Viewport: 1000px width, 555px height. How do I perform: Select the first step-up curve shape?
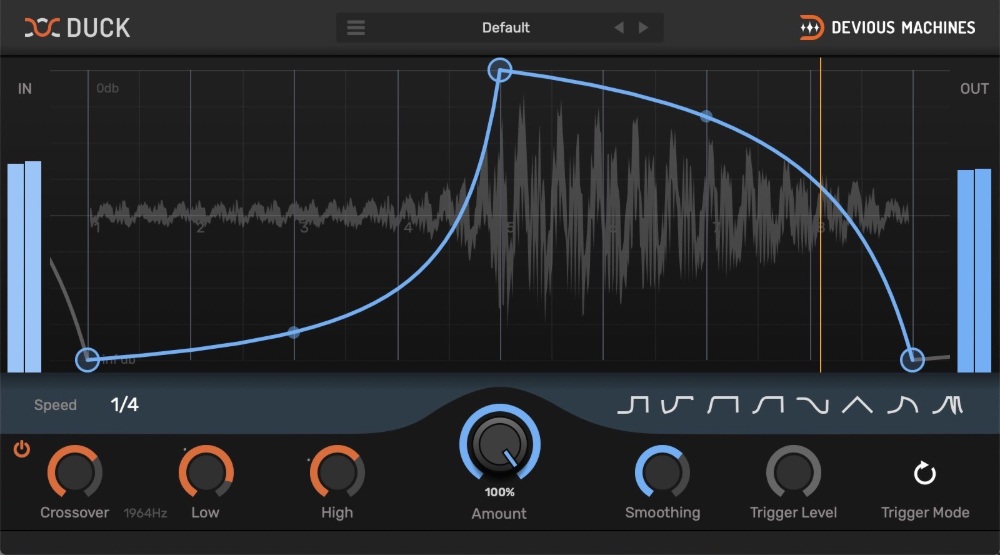(x=633, y=404)
